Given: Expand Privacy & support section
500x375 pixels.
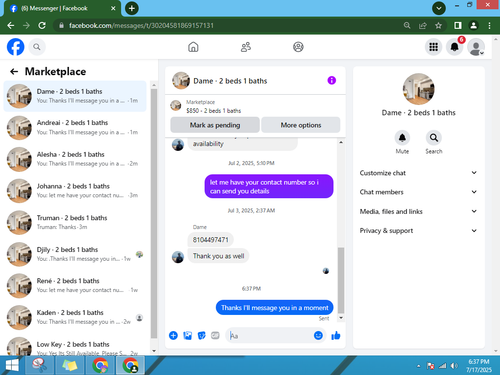Looking at the screenshot, I should point(418,231).
